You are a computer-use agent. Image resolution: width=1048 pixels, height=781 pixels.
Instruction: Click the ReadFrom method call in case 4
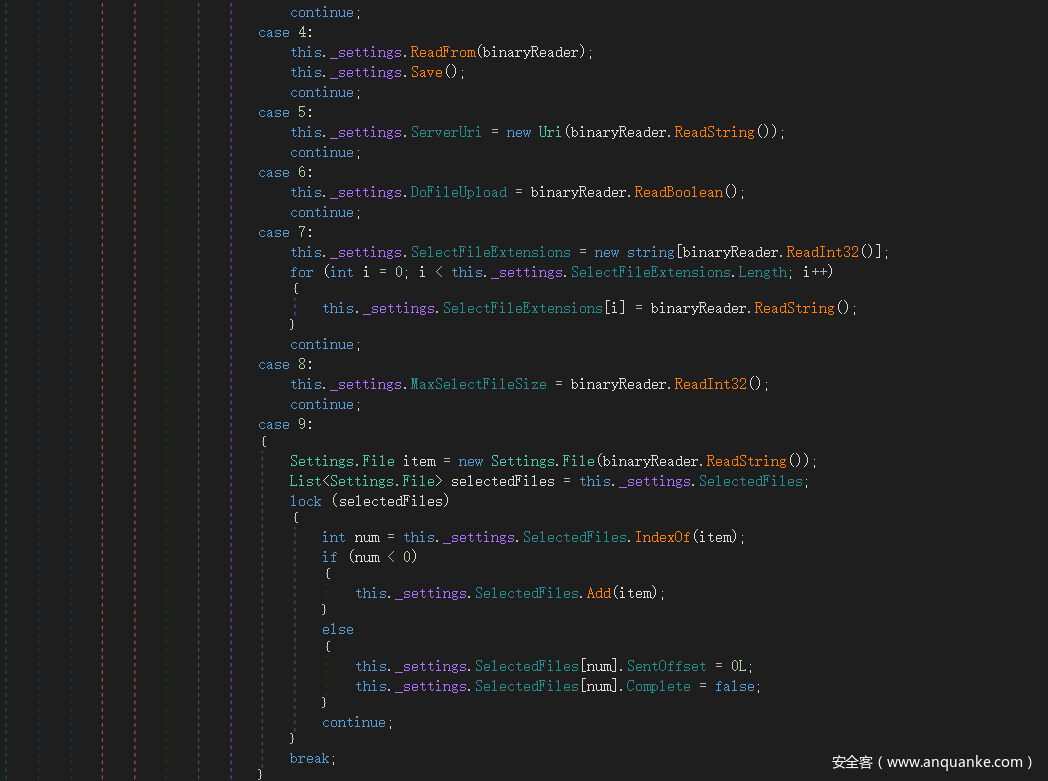443,52
